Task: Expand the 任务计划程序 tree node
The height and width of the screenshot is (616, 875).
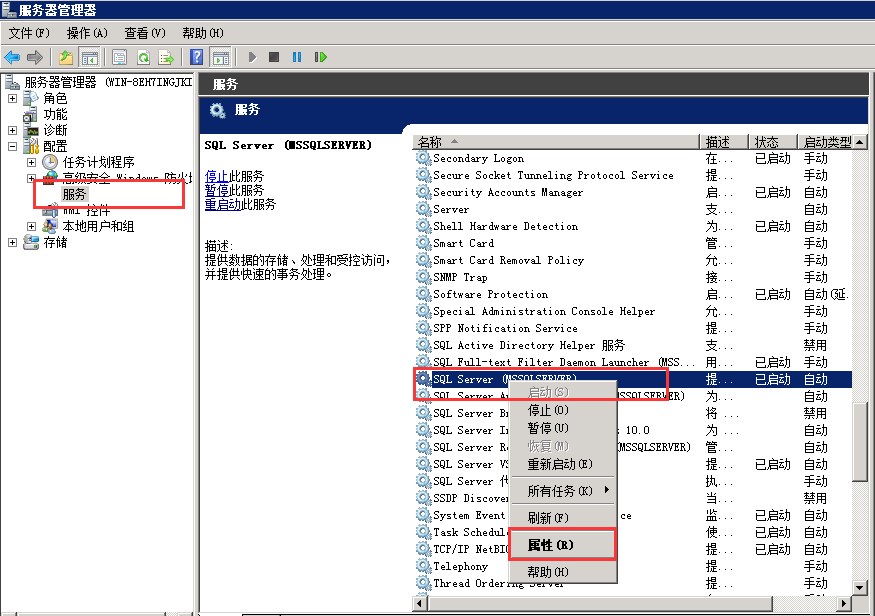Action: (31, 162)
